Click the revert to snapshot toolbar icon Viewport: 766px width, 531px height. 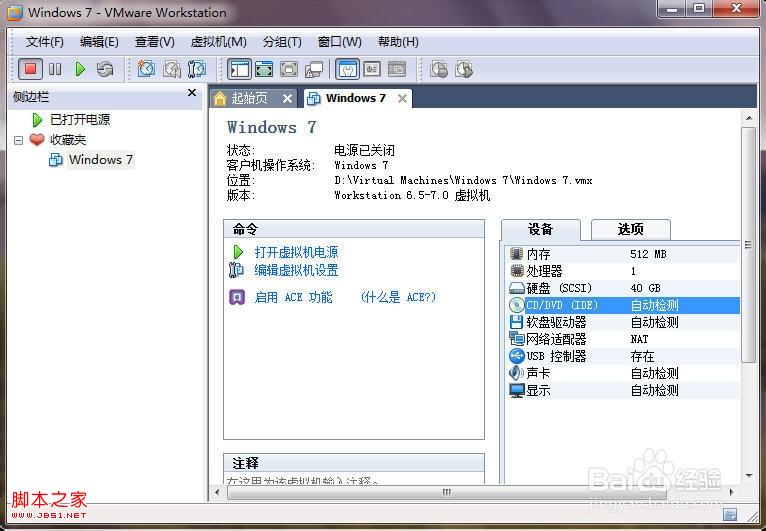coord(171,69)
